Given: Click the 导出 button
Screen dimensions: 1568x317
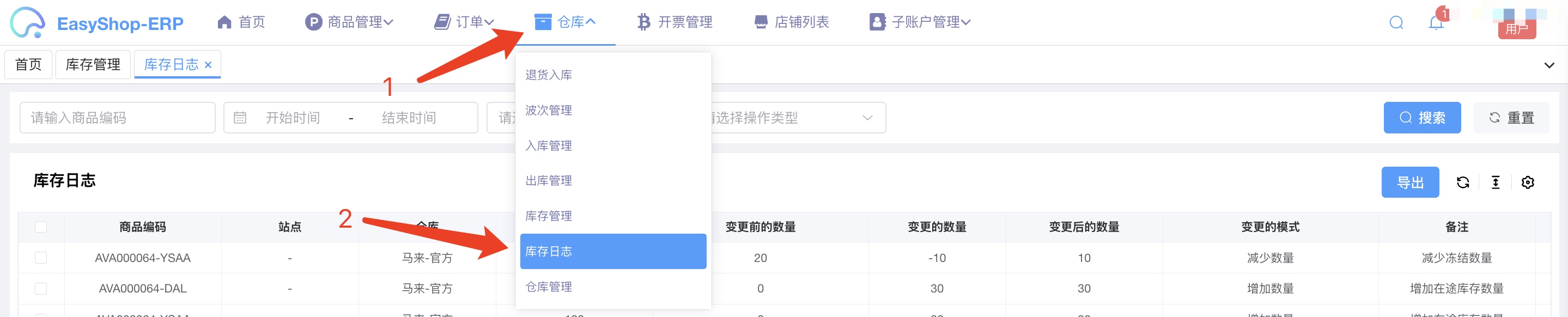Looking at the screenshot, I should [x=1411, y=182].
